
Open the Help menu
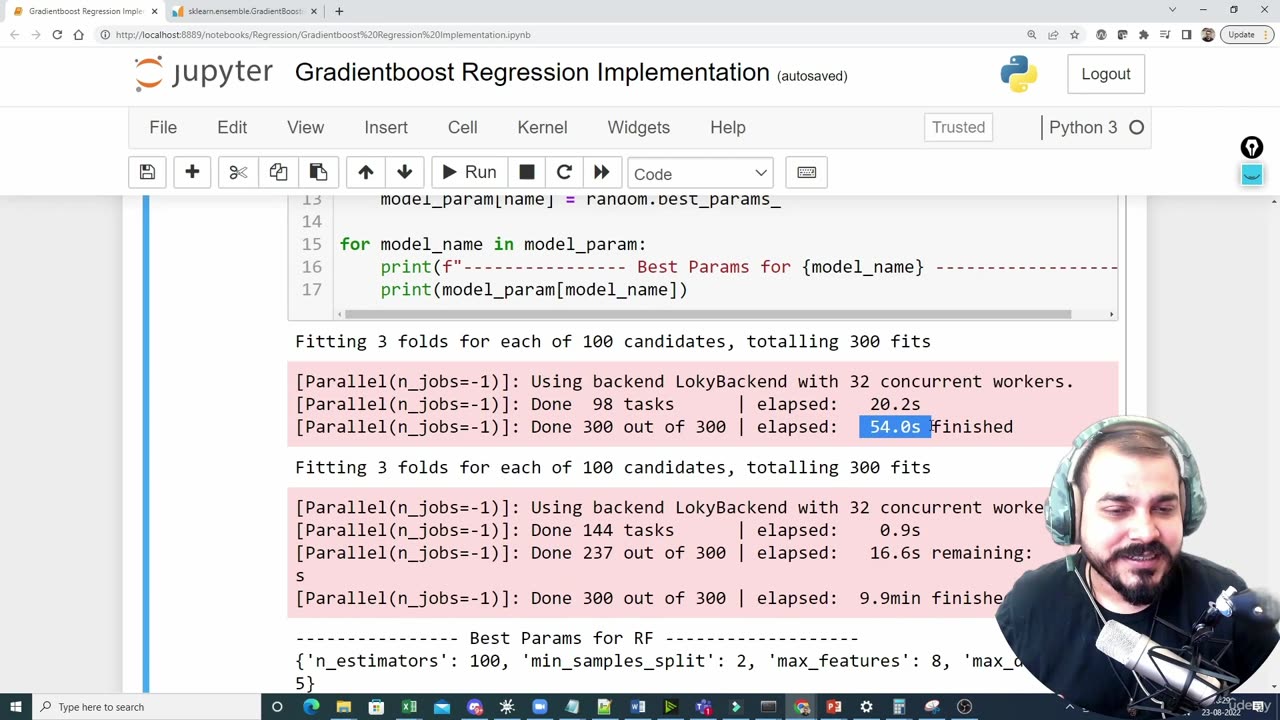(x=728, y=127)
